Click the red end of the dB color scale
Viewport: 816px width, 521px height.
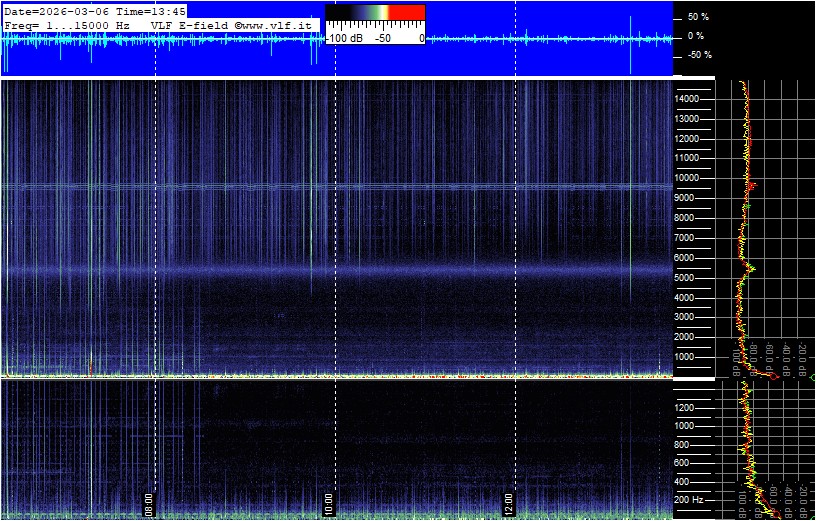406,13
